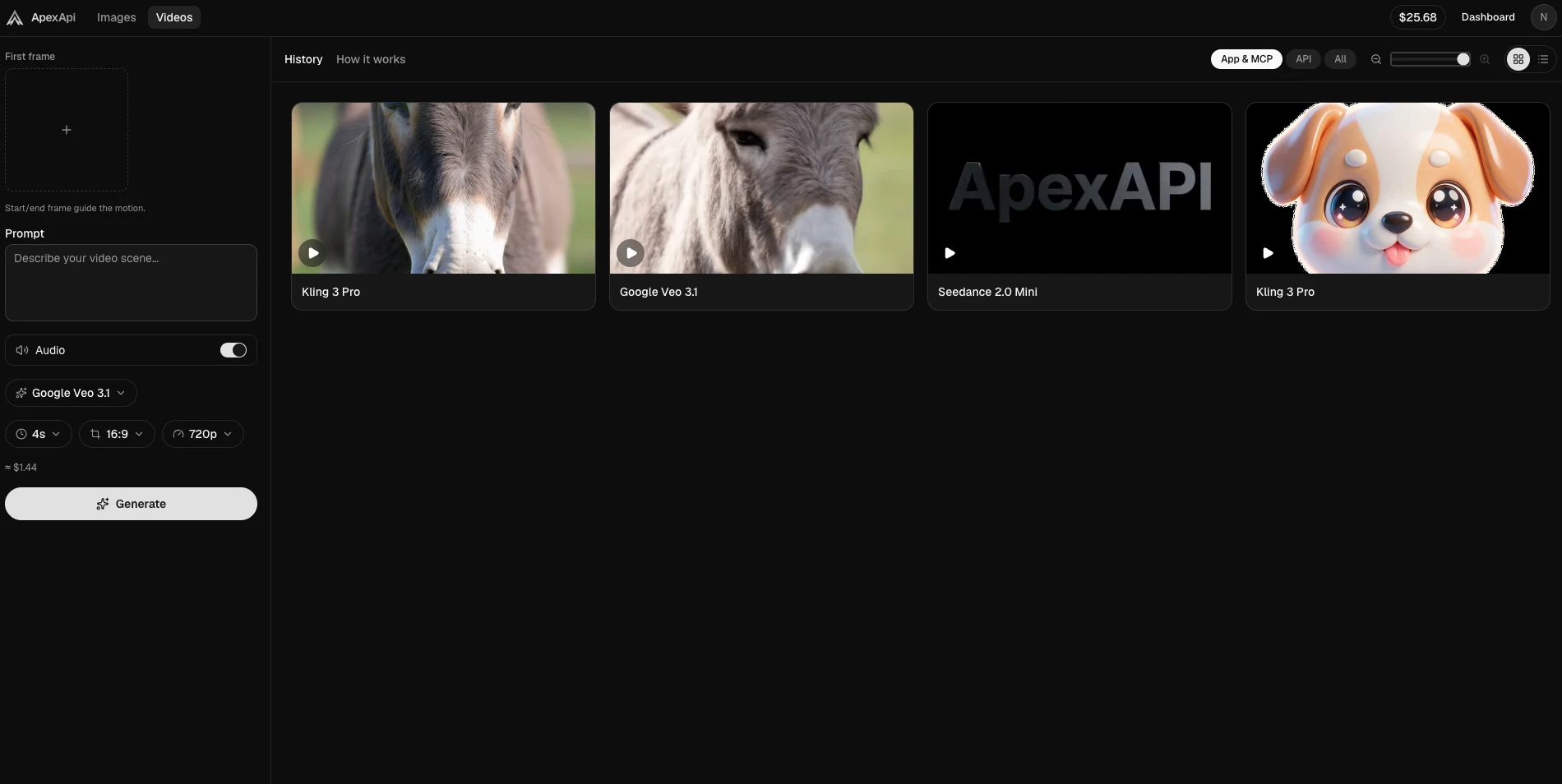Select the History tab

pyautogui.click(x=303, y=59)
